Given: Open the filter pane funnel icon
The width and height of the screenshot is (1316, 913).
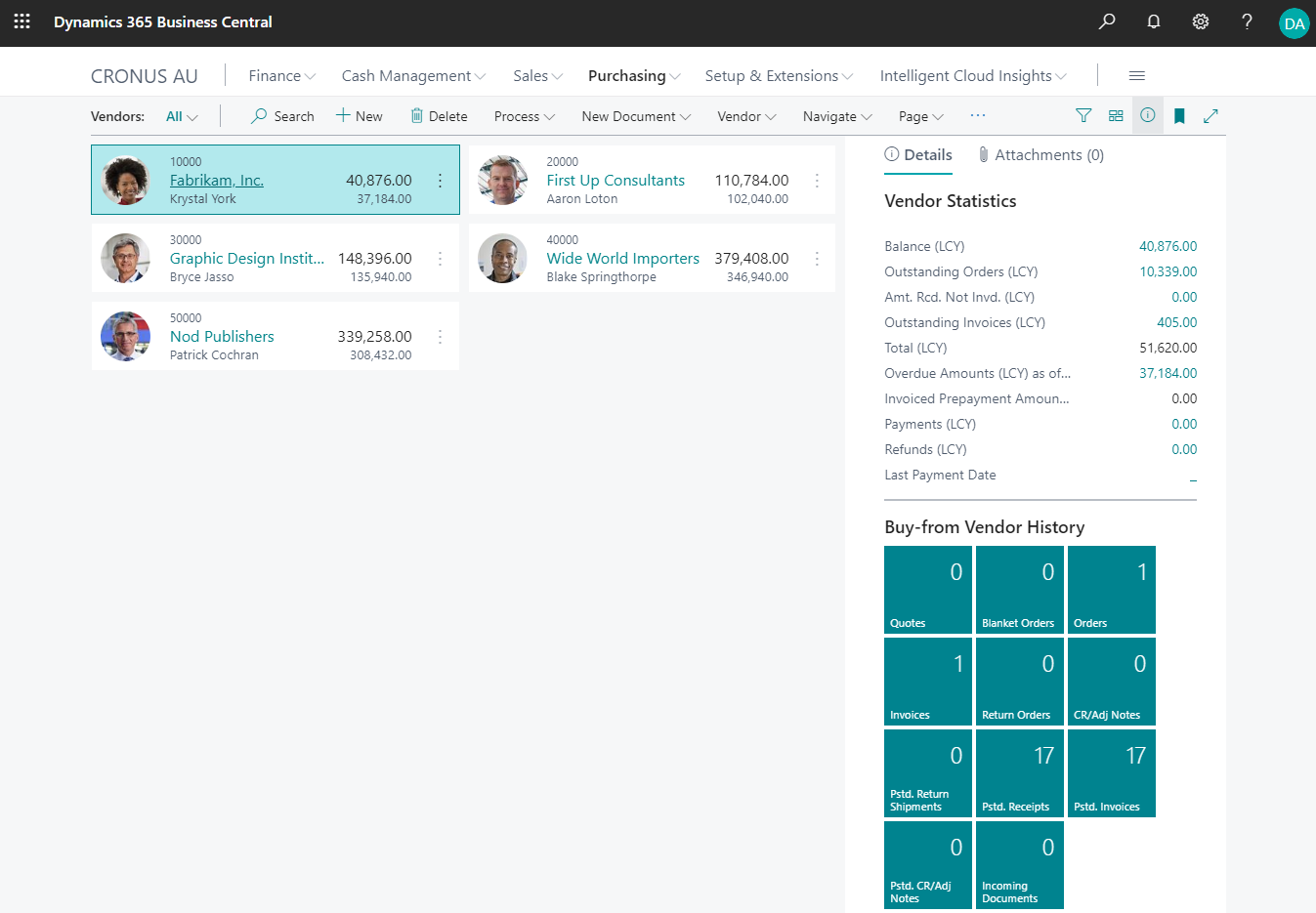Looking at the screenshot, I should tap(1083, 116).
